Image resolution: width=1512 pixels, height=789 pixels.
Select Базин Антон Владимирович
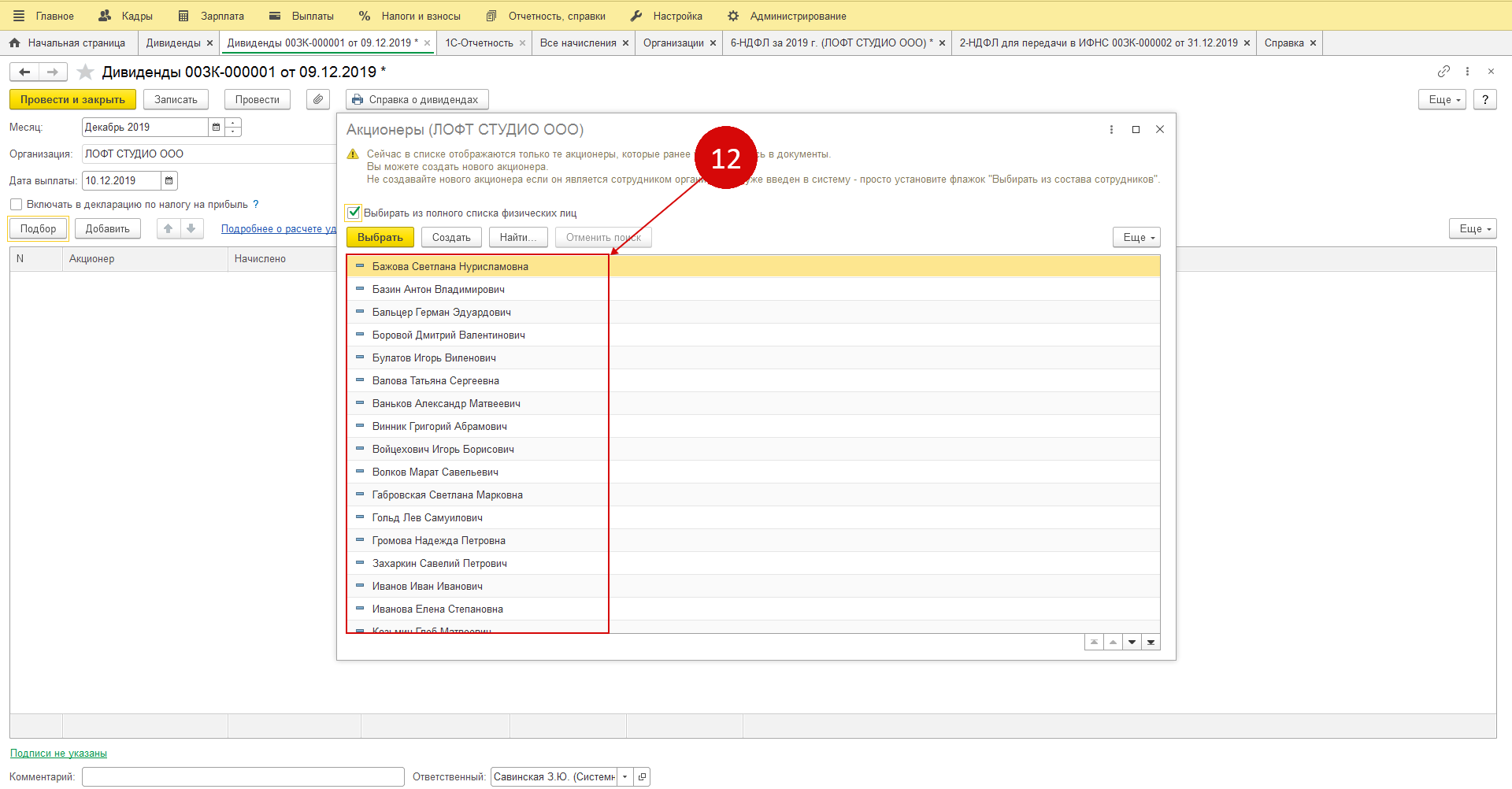tap(753, 289)
